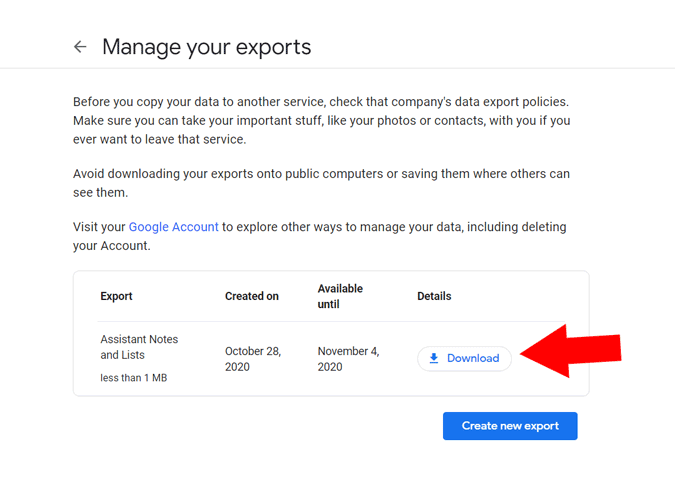This screenshot has width=675, height=478.
Task: Click the Create new export button
Action: pos(510,426)
